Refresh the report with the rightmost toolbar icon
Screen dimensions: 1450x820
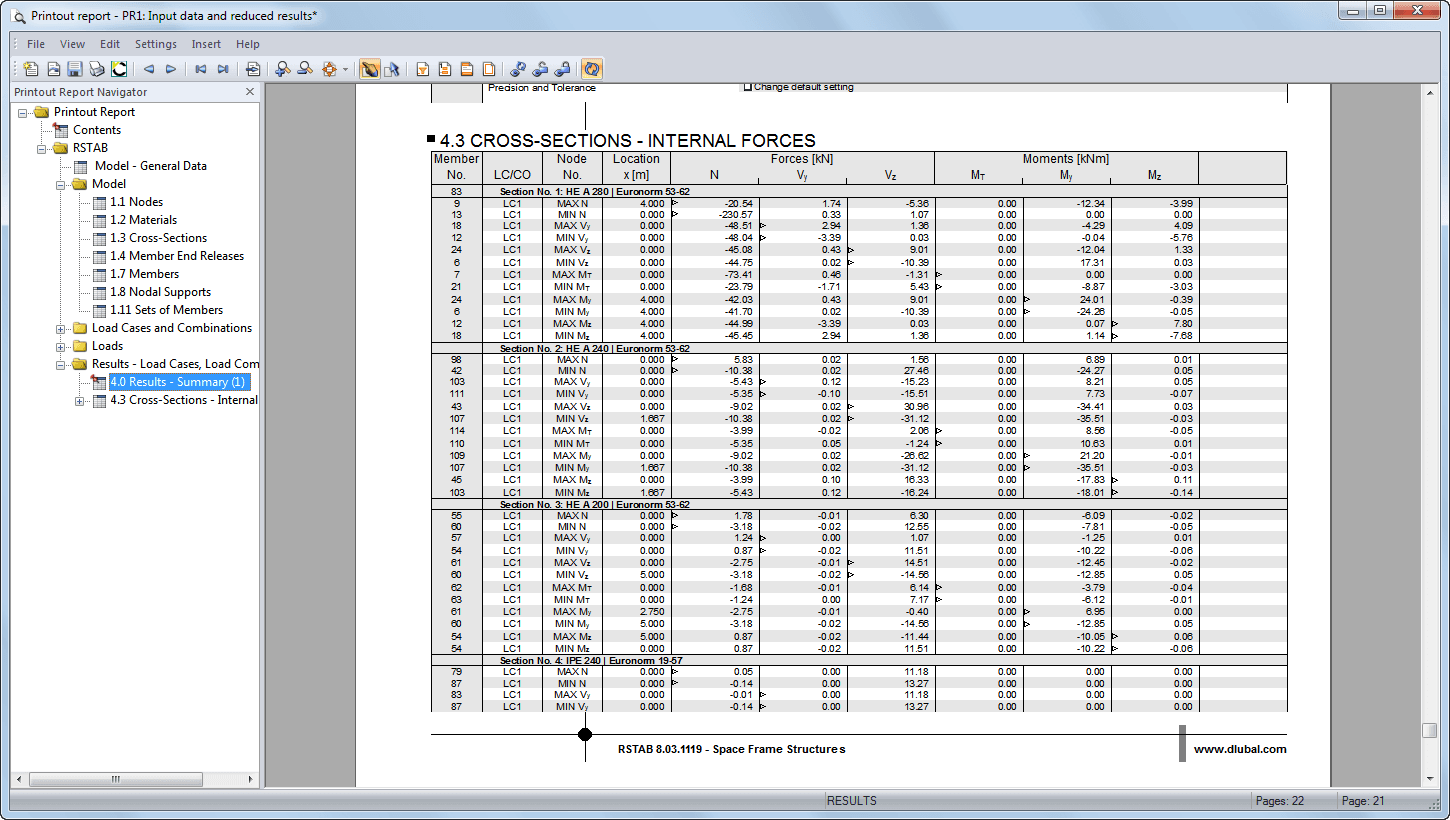click(591, 69)
